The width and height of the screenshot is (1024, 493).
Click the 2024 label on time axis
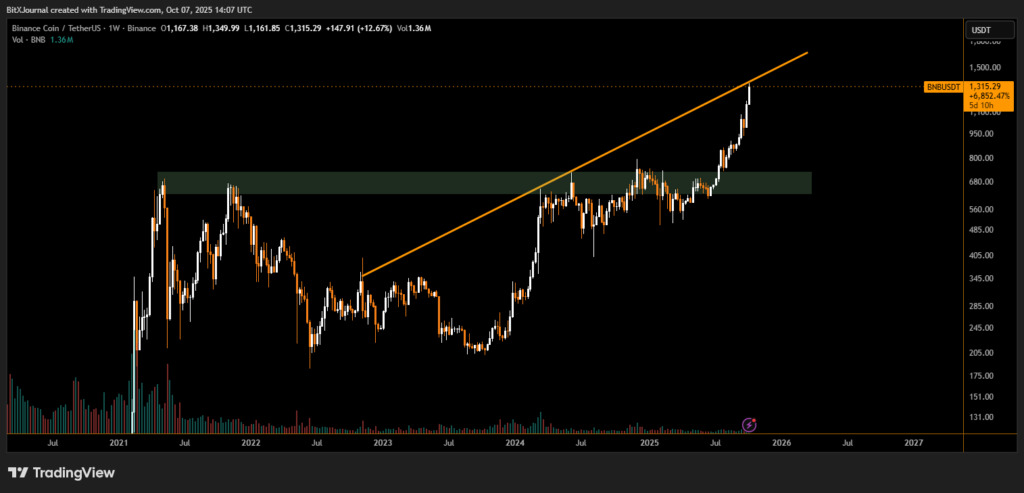pyautogui.click(x=515, y=442)
